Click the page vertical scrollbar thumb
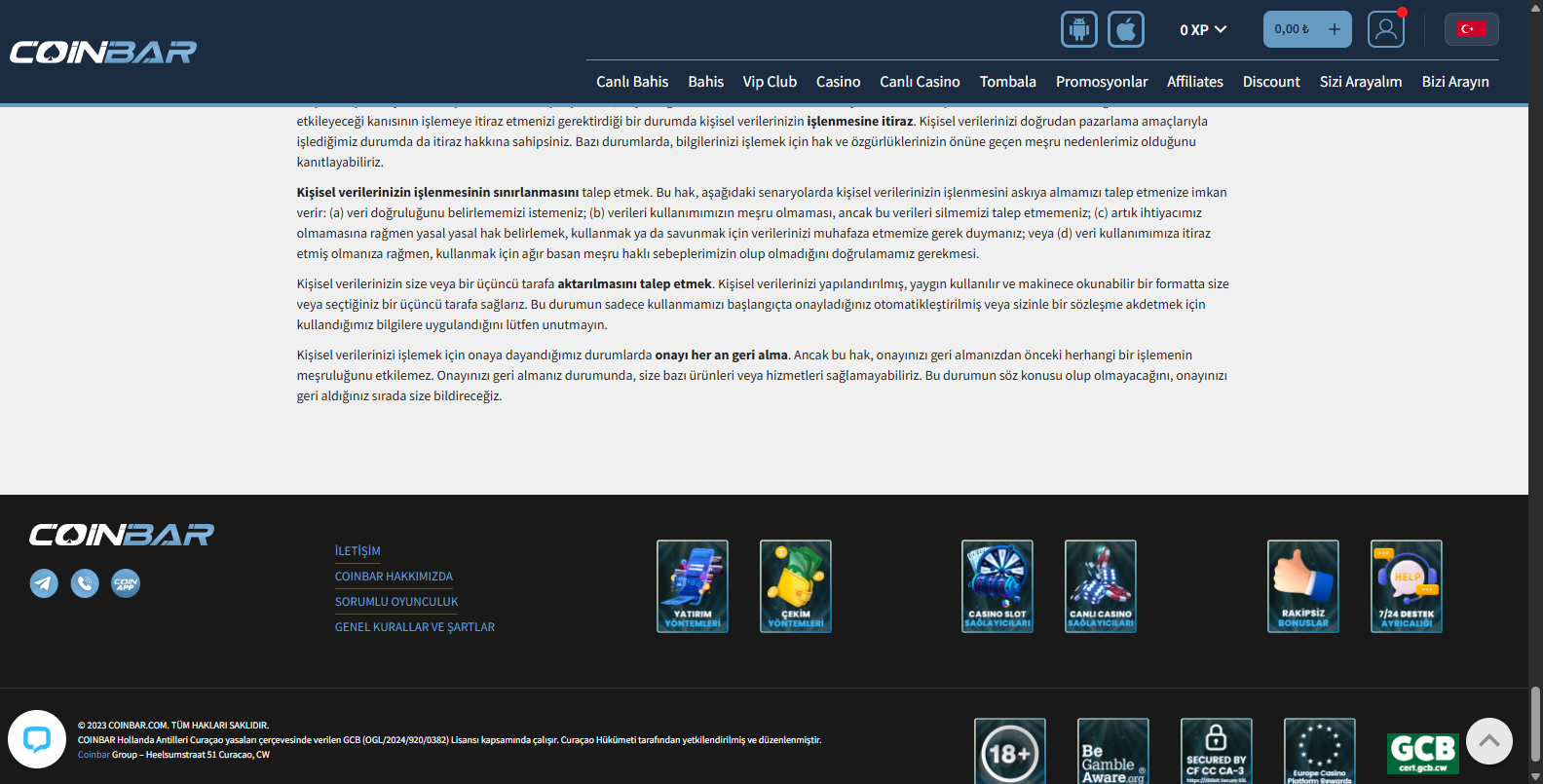The image size is (1543, 784). click(x=1536, y=723)
